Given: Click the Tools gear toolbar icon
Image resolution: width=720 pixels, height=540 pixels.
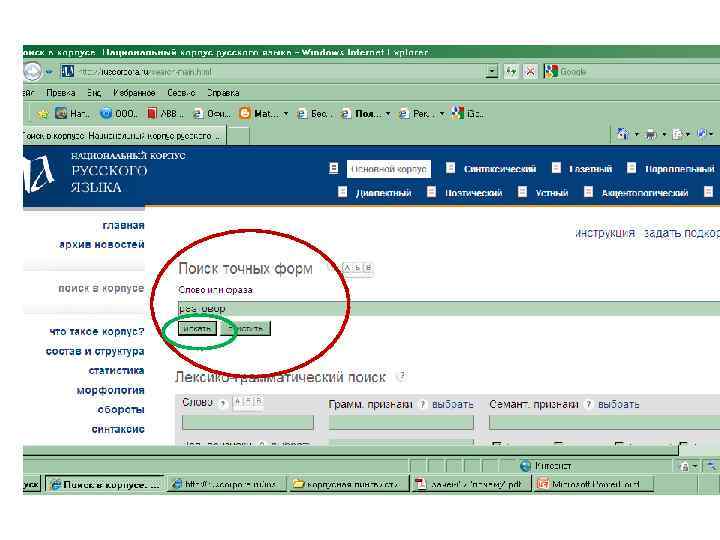Looking at the screenshot, I should (x=702, y=134).
